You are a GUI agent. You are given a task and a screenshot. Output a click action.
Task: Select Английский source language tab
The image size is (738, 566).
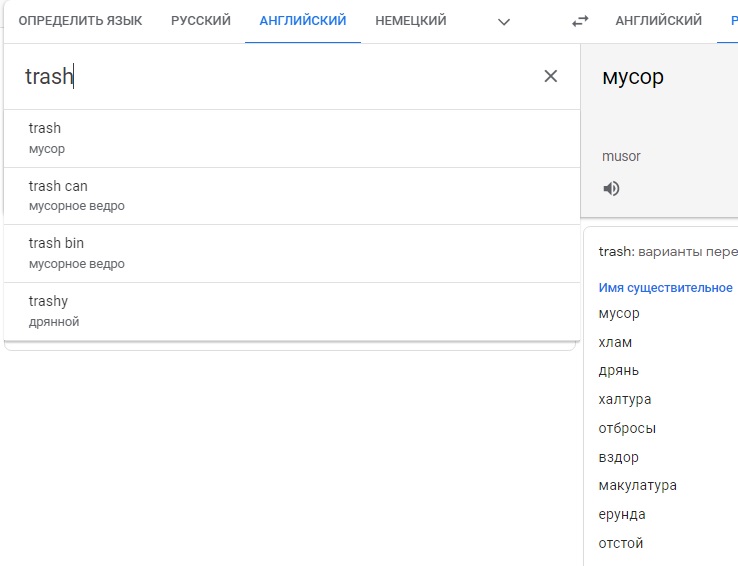303,21
